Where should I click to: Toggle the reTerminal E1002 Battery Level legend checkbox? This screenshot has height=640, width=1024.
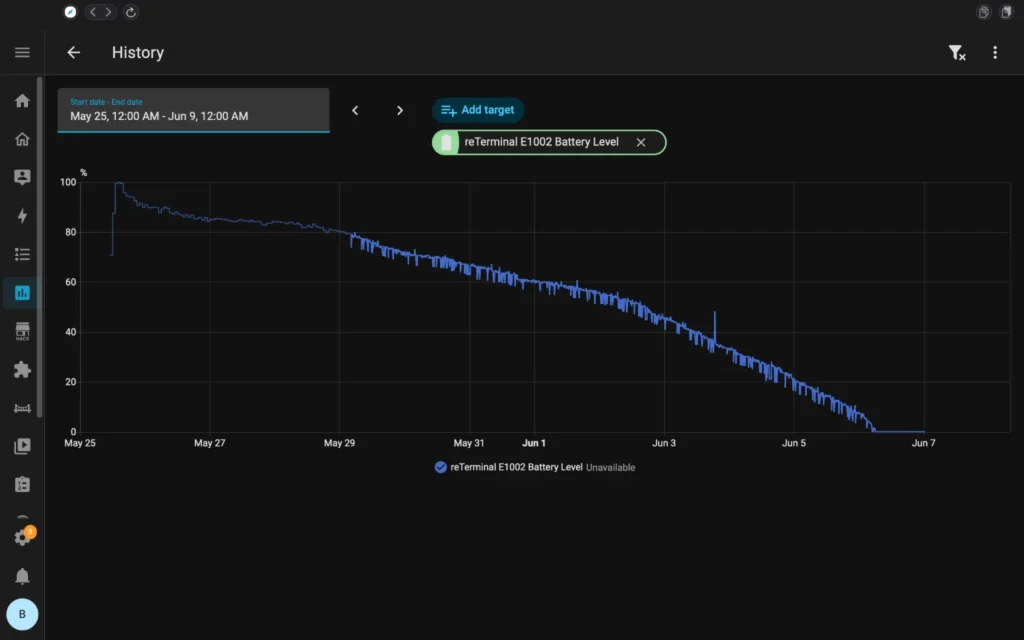[x=441, y=467]
